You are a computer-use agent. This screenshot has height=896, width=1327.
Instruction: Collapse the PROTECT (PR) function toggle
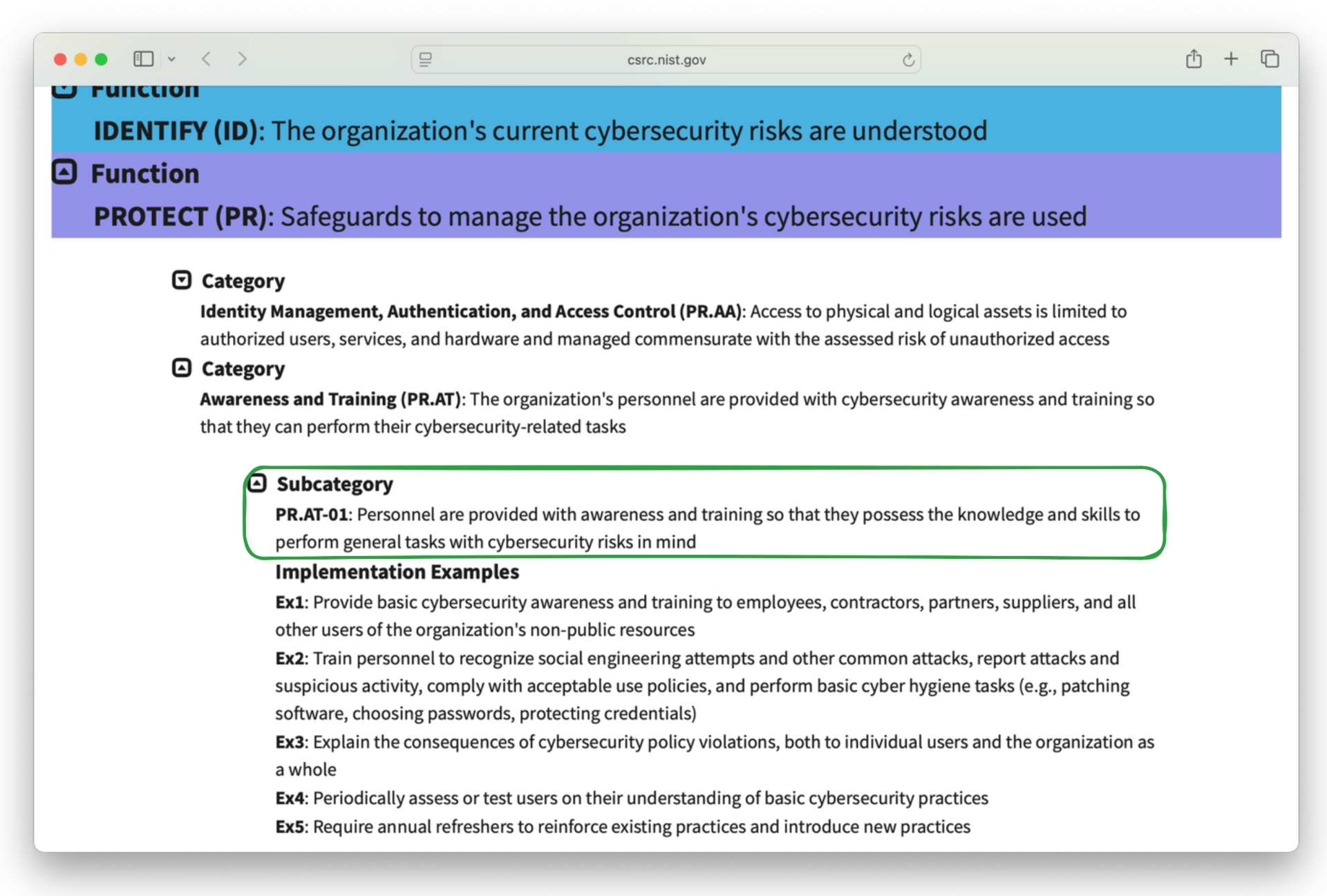point(64,172)
